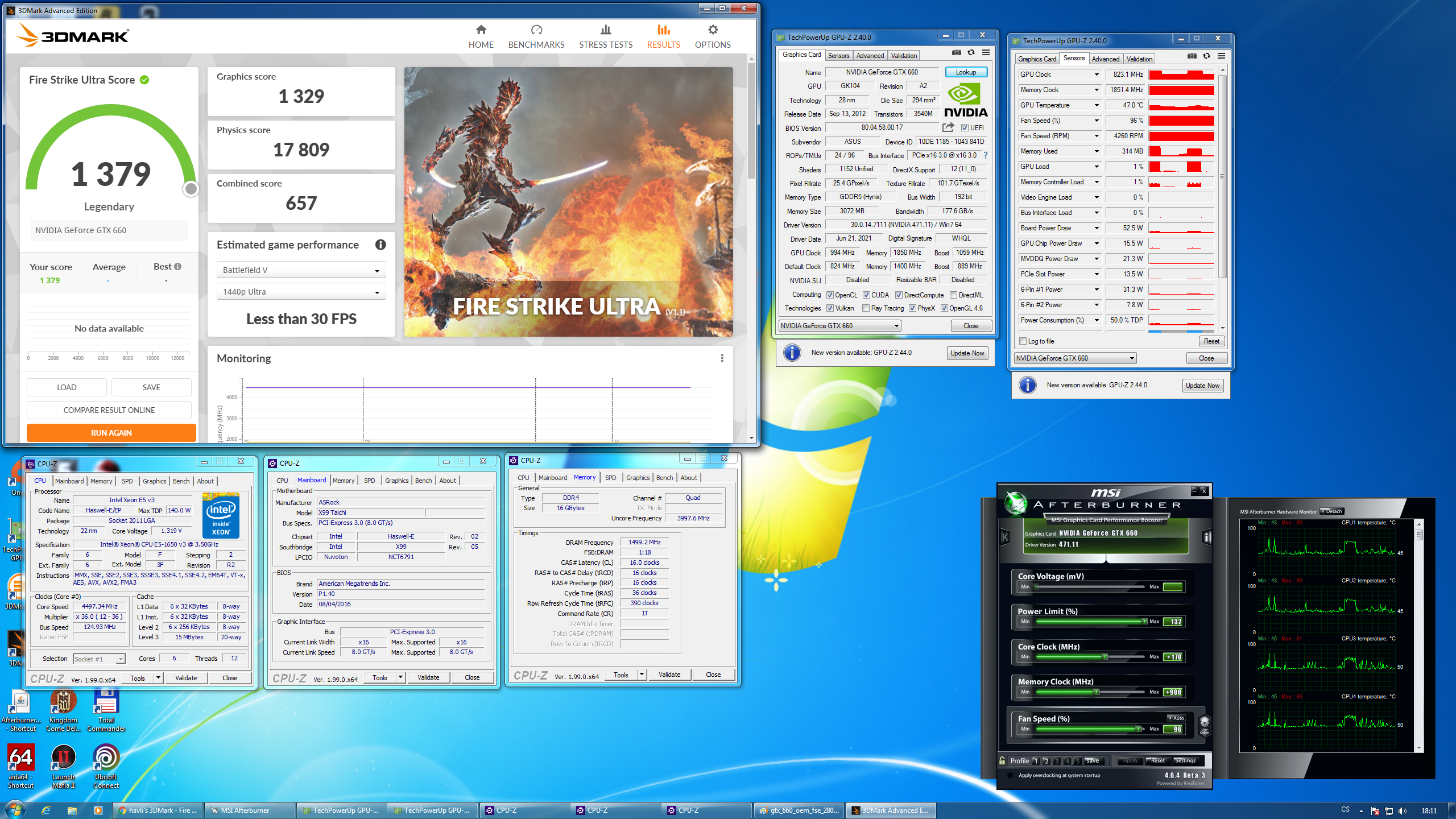1456x819 pixels.
Task: Open the aida64 desktop shortcut
Action: pos(21,766)
